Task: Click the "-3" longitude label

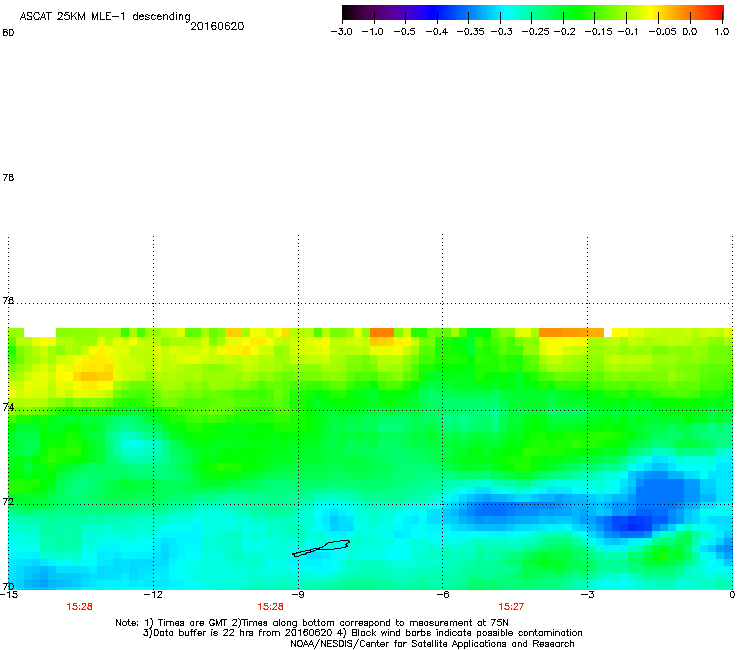Action: pyautogui.click(x=587, y=595)
